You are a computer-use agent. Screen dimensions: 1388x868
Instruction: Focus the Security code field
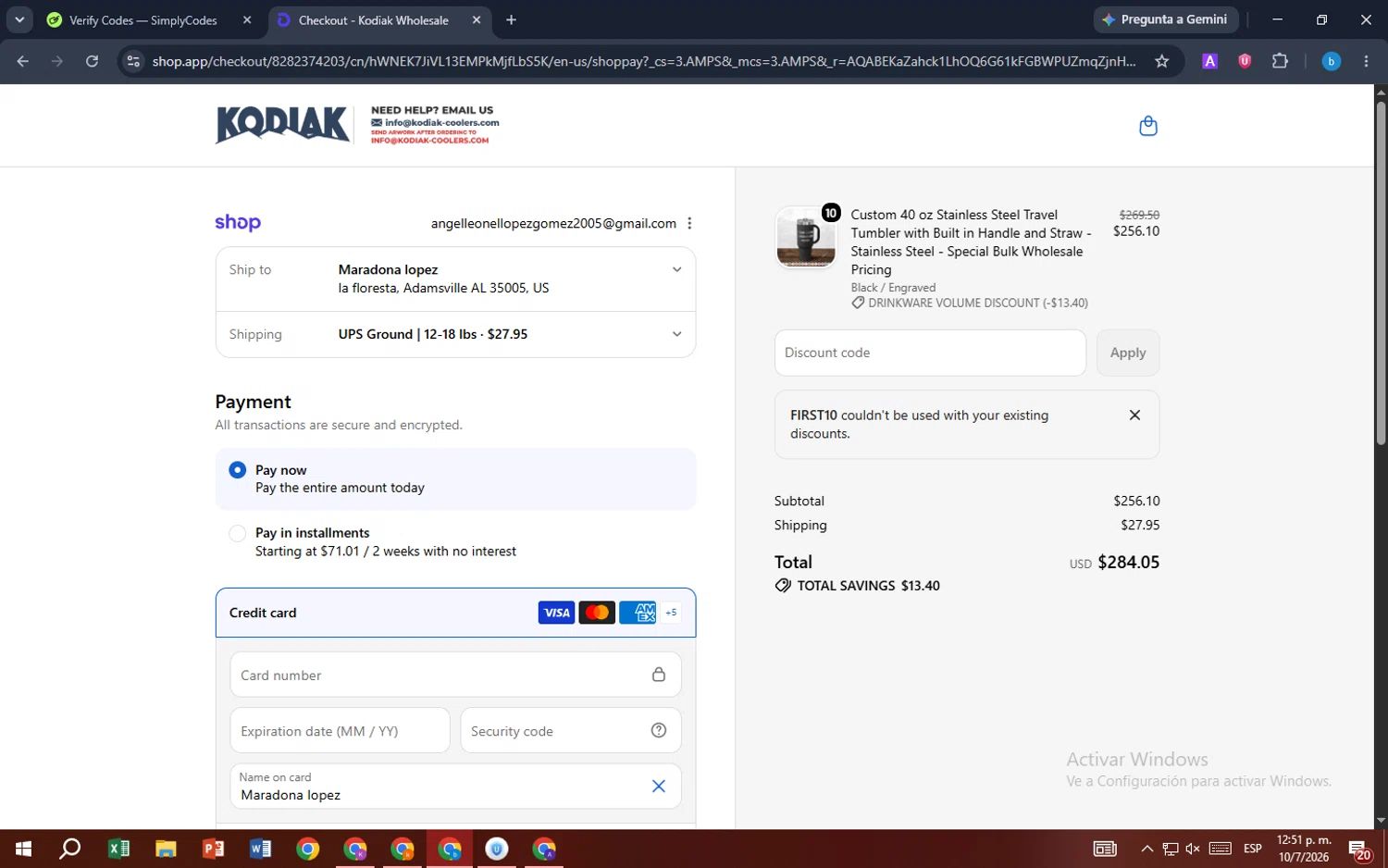[571, 730]
